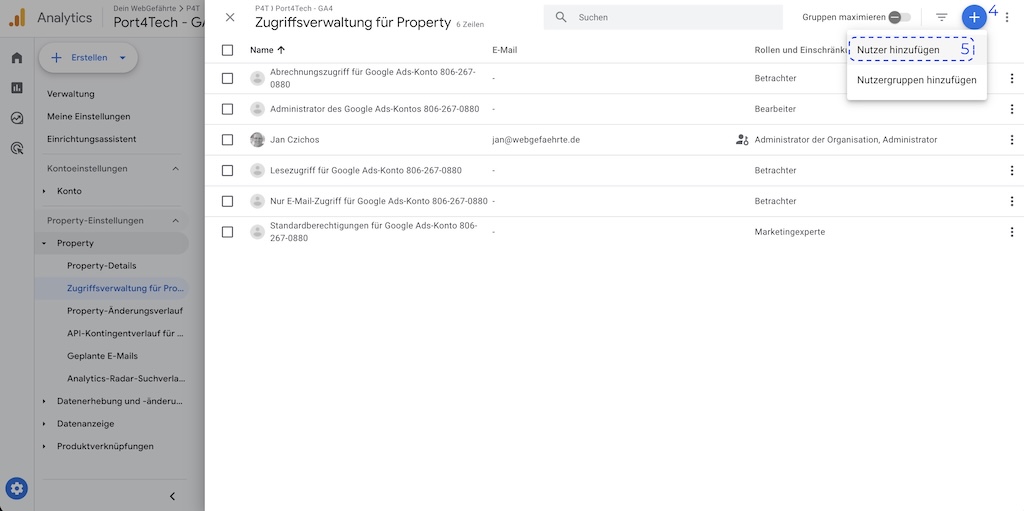Screen dimensions: 1024x511
Task: Expand the Datenanzeige tree item
Action: pyautogui.click(x=44, y=423)
